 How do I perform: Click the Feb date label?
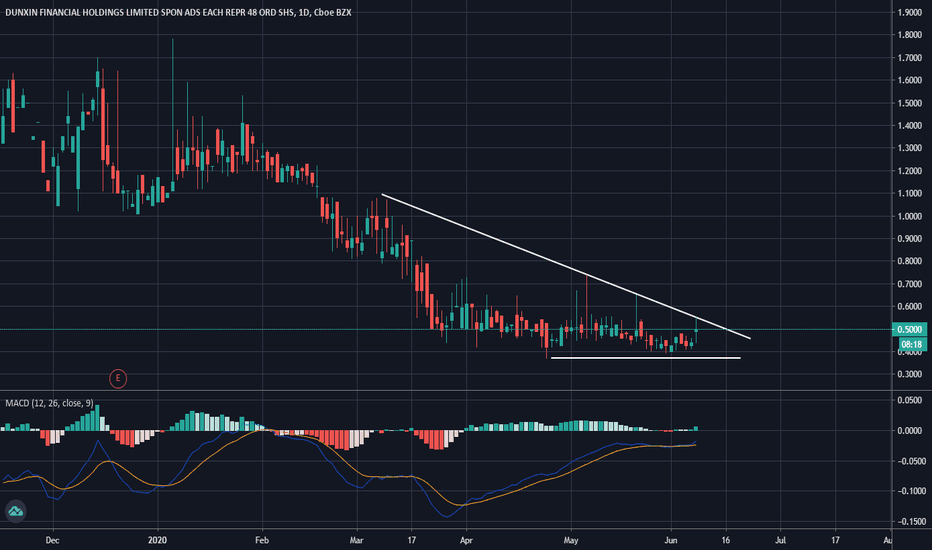(x=262, y=540)
